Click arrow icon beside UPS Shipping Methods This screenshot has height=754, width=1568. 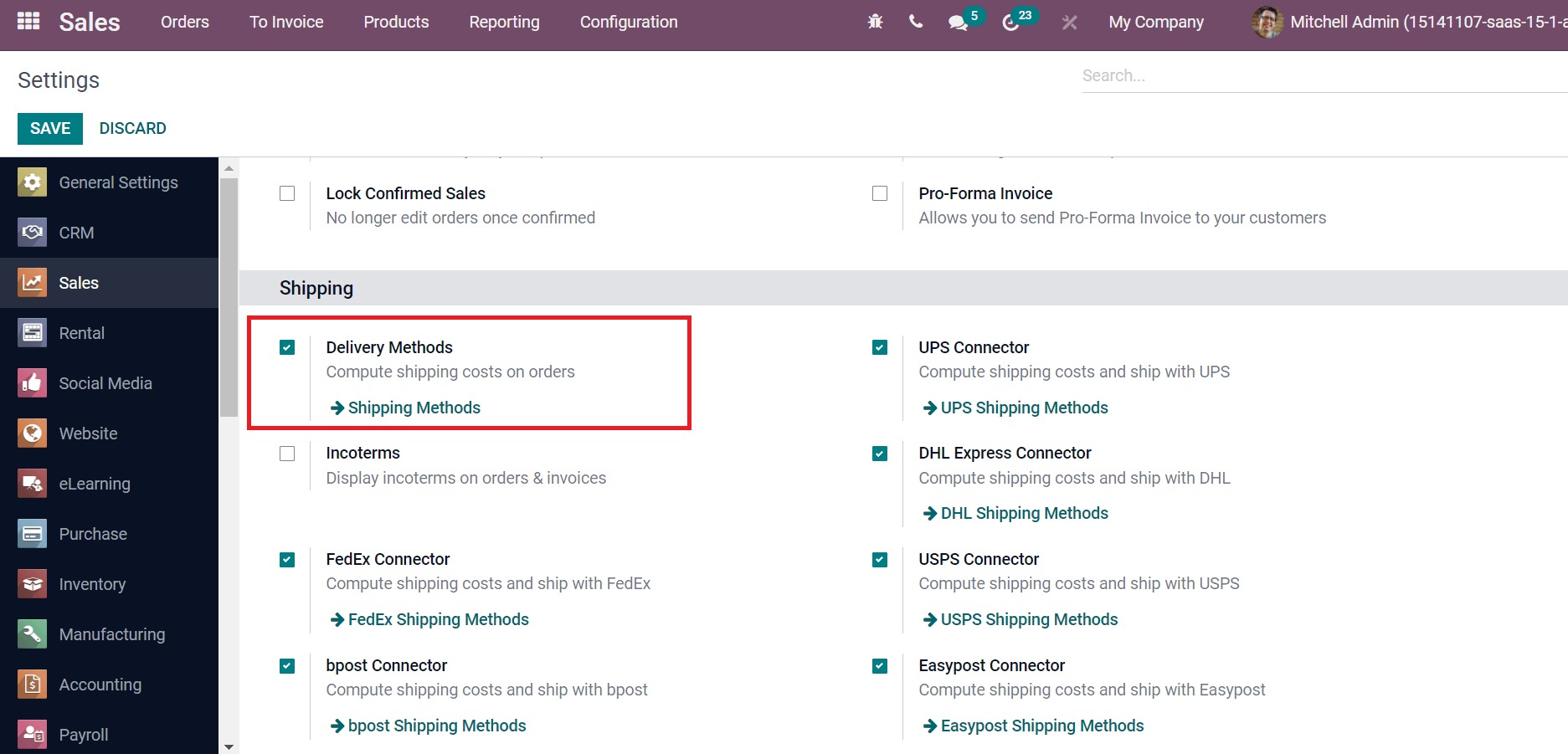pos(930,408)
